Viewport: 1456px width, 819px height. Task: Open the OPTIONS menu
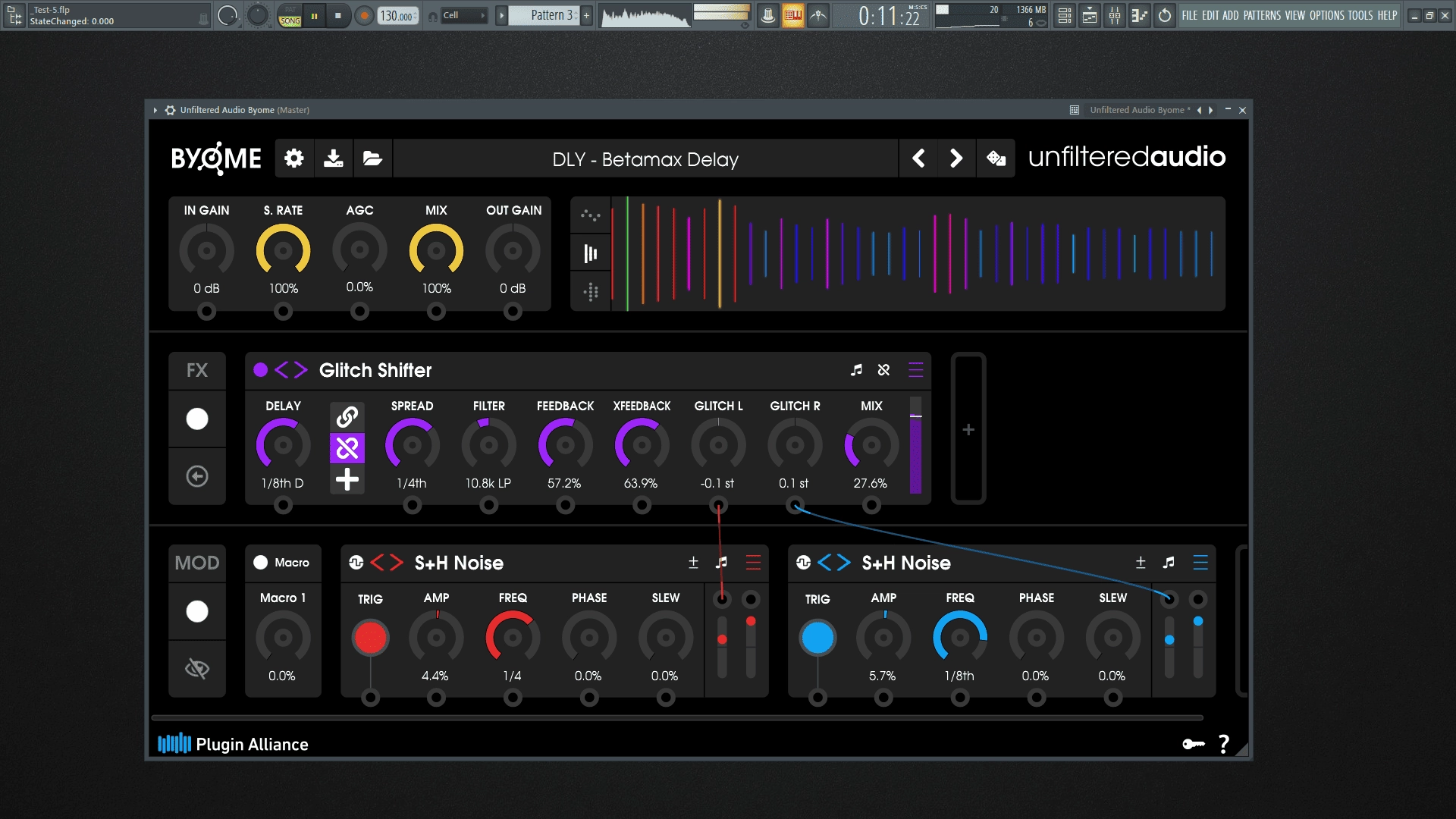(x=1327, y=15)
